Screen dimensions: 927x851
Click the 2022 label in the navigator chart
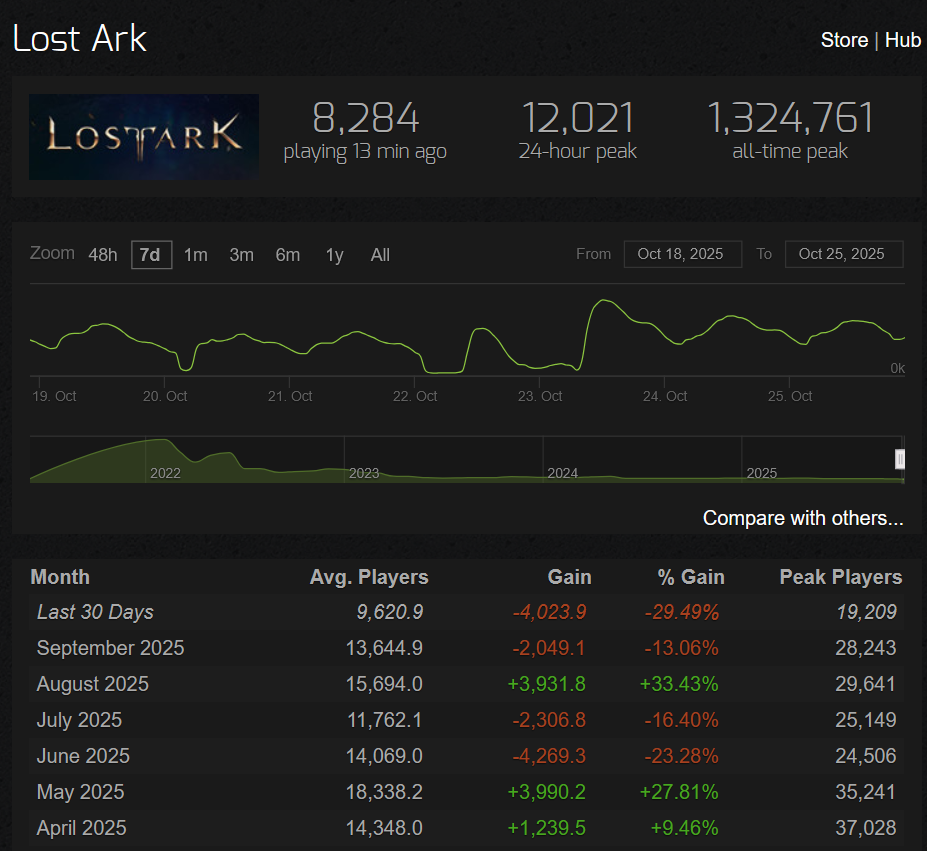coord(166,473)
